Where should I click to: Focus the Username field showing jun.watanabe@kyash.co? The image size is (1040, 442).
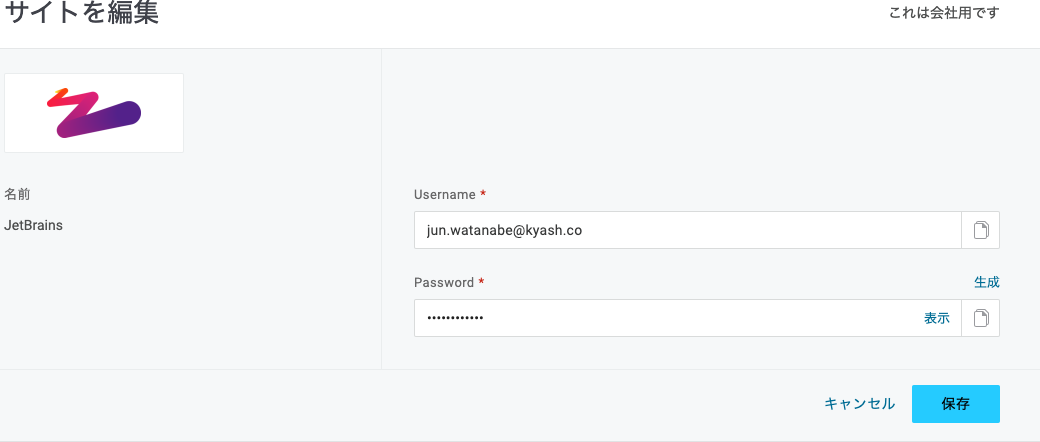688,230
